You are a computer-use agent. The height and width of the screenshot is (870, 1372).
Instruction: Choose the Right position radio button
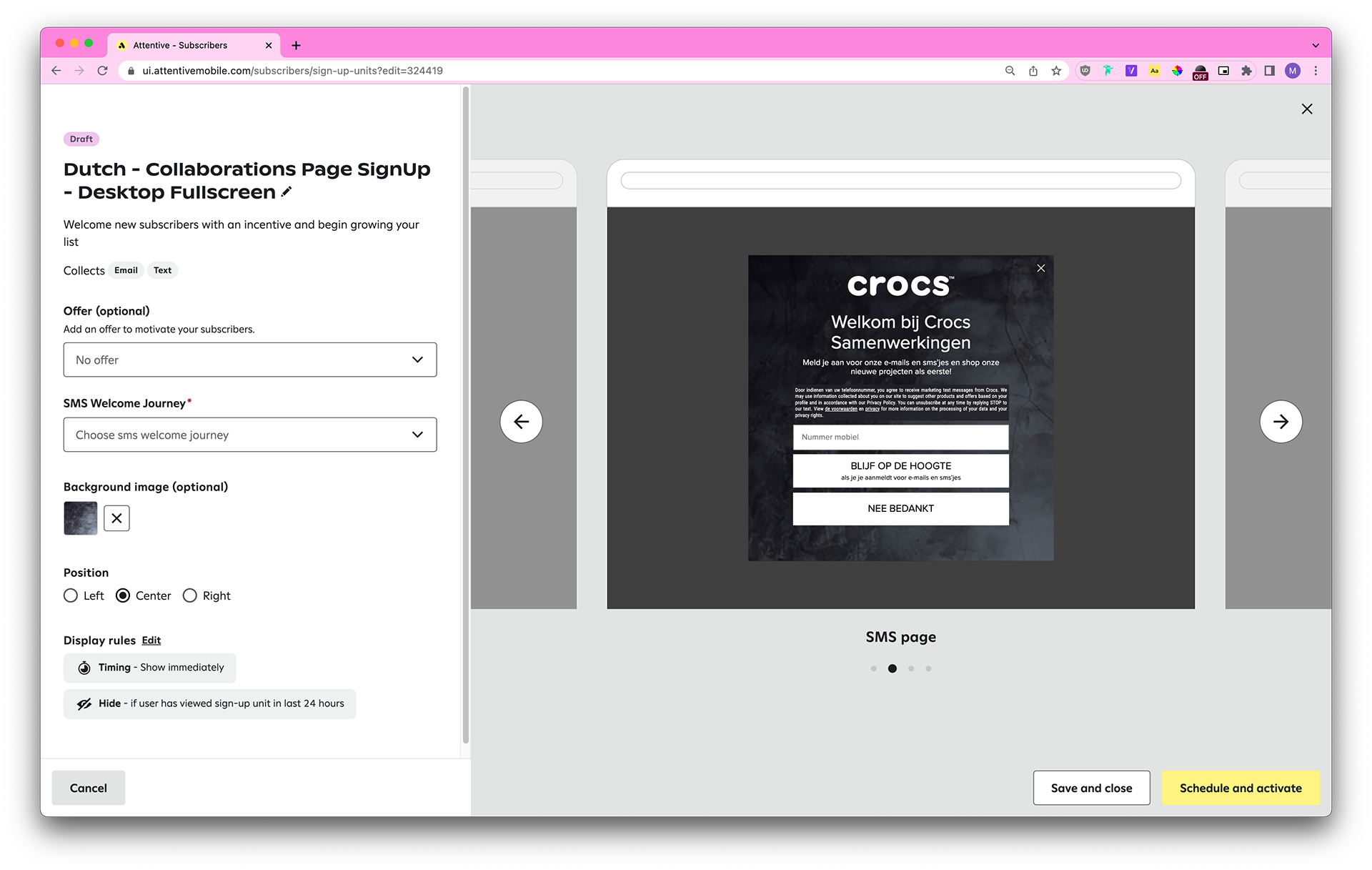[x=190, y=595]
